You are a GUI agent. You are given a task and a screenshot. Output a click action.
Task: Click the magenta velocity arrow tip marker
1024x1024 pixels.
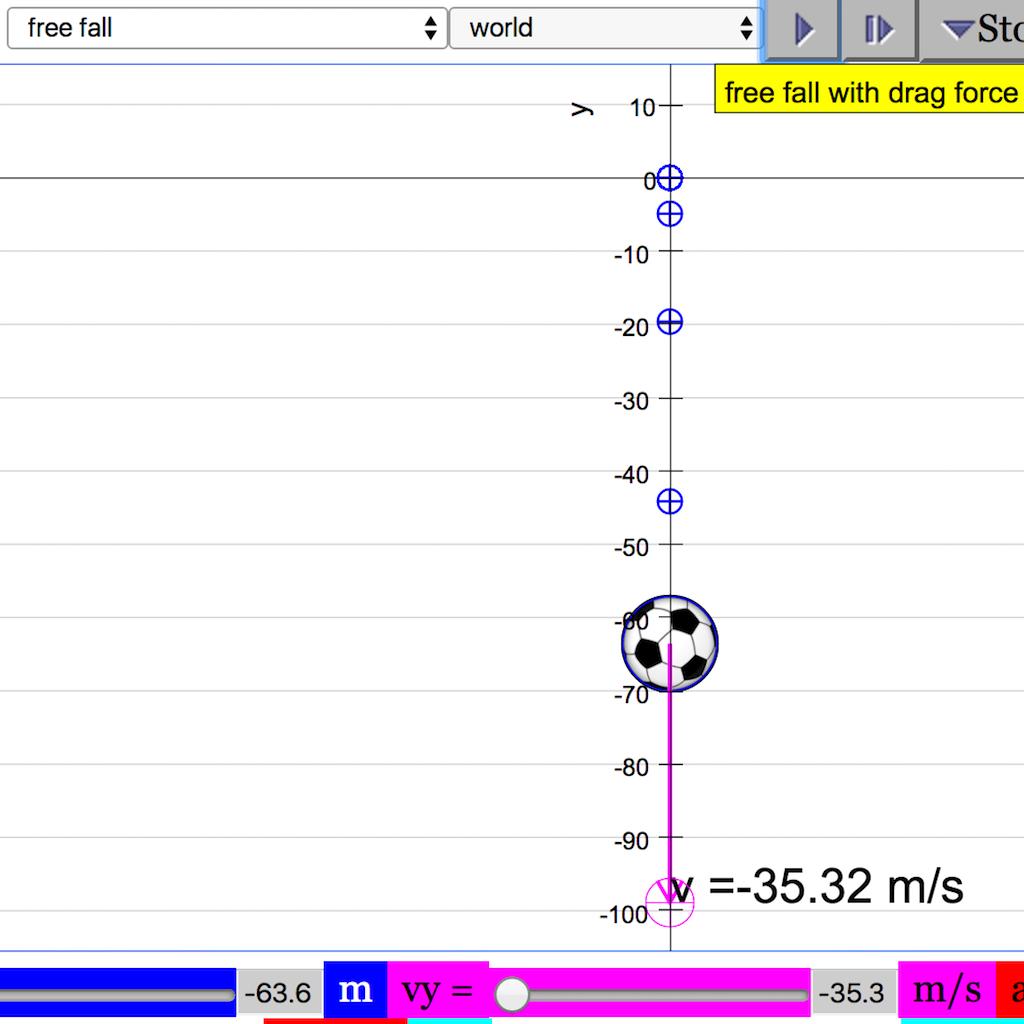(x=669, y=903)
